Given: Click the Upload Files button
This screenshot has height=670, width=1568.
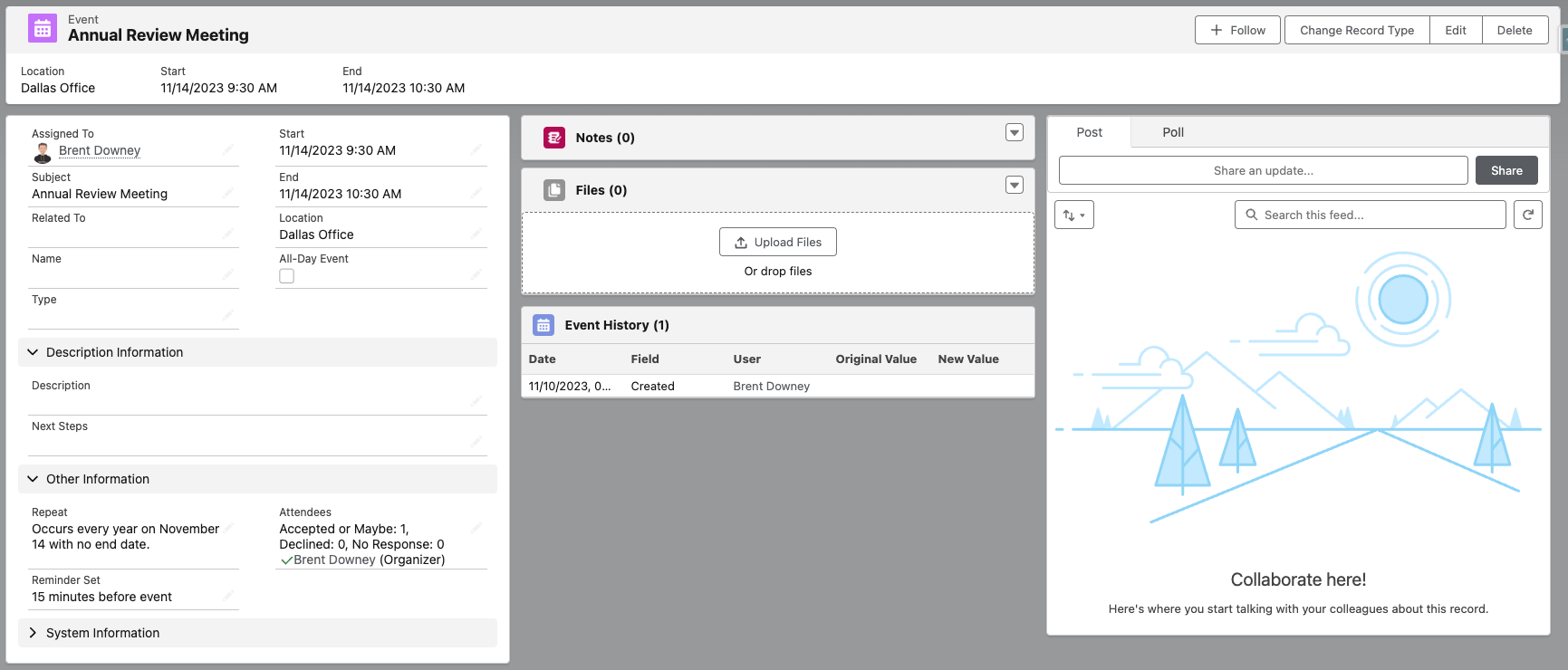Looking at the screenshot, I should coord(777,242).
